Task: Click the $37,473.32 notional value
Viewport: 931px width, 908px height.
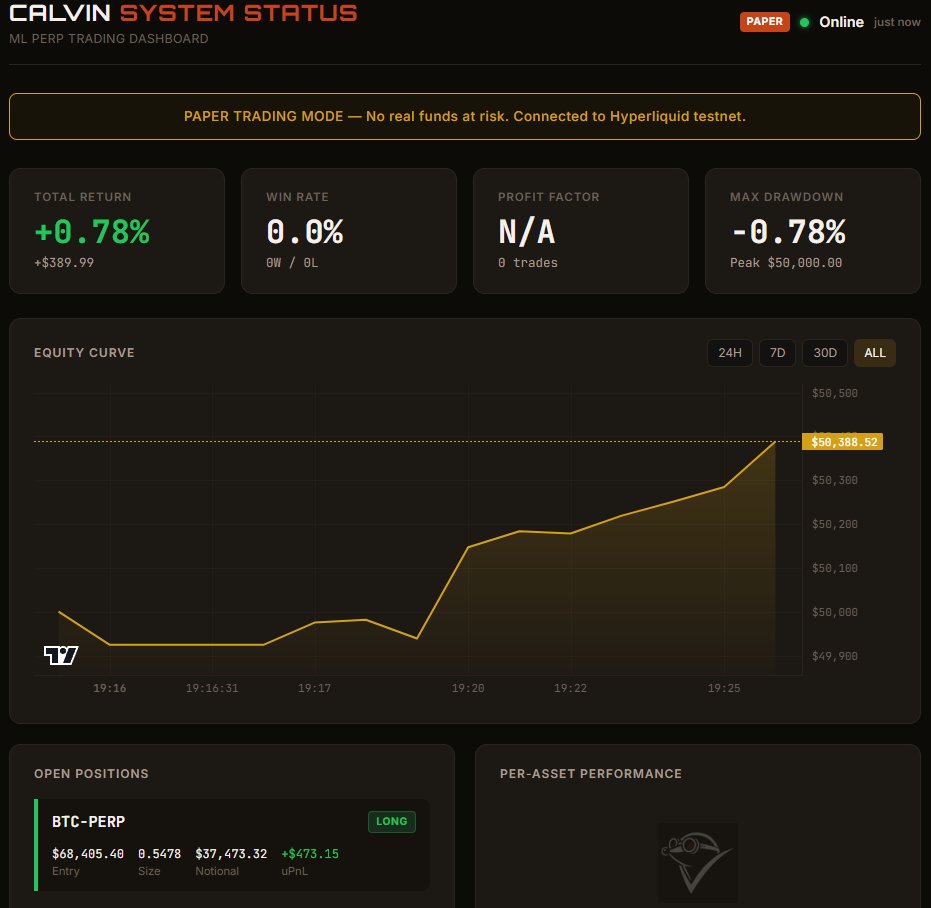Action: click(231, 853)
